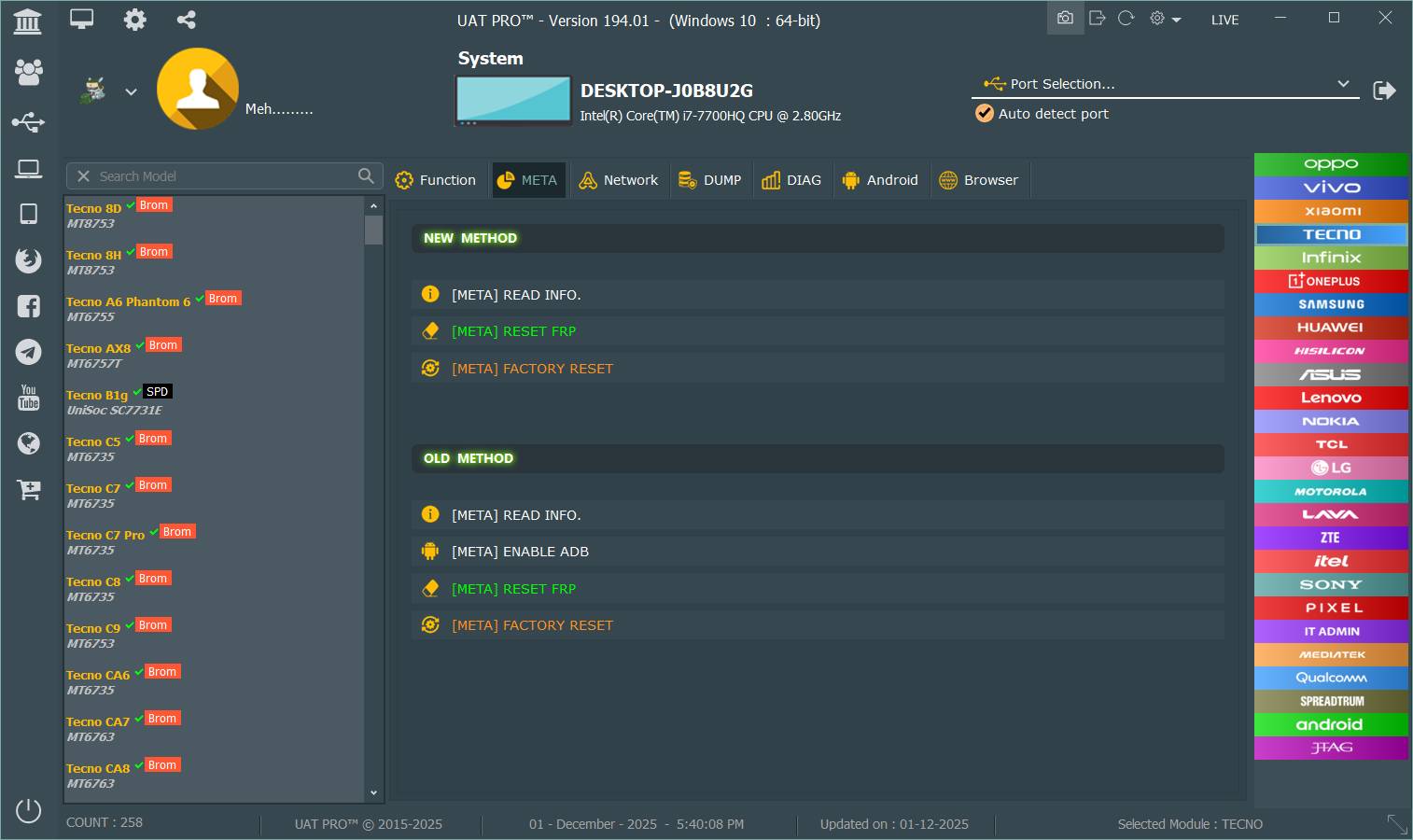Screen dimensions: 1413x840
Task: Open the share icon in top bar
Action: pos(186,20)
